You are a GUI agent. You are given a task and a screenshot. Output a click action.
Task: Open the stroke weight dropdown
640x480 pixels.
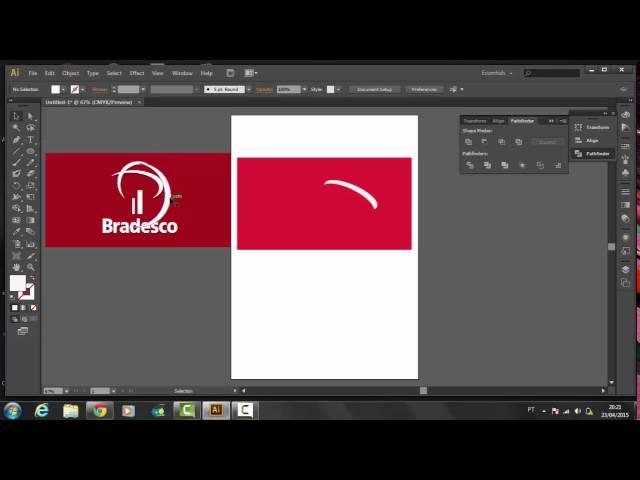point(143,89)
